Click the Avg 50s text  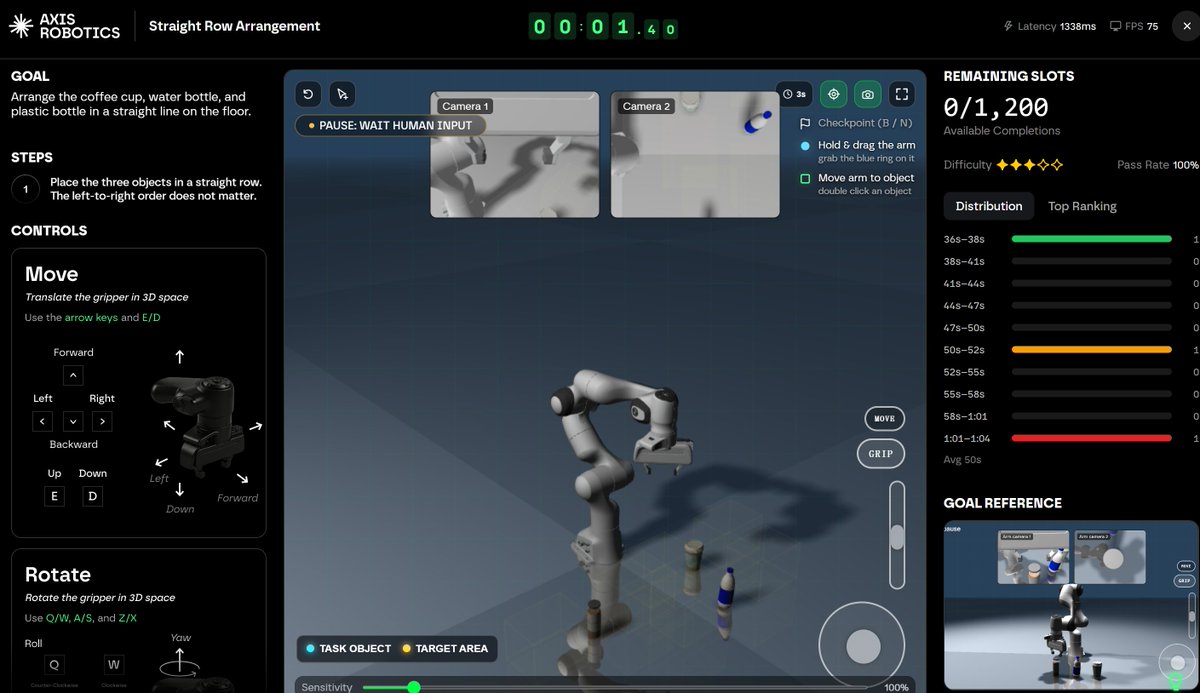(962, 460)
